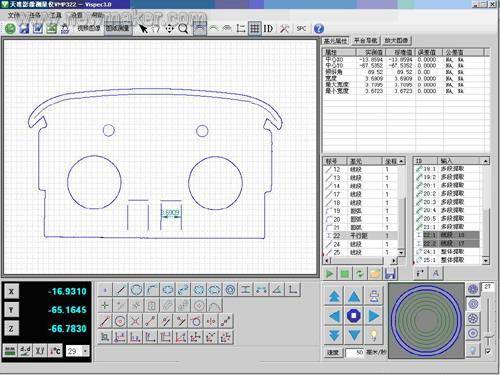The image size is (500, 375).
Task: Click the ID toolbar button
Action: tap(268, 29)
